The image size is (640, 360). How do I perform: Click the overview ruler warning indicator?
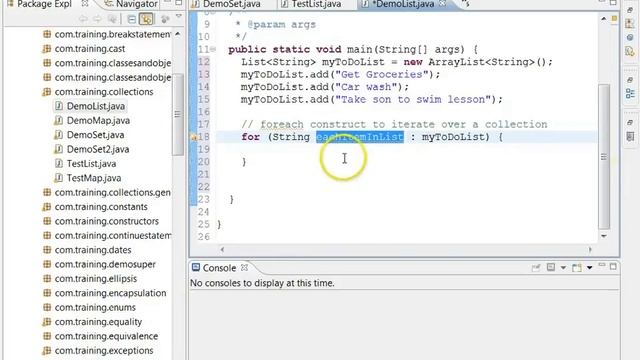[x=614, y=19]
